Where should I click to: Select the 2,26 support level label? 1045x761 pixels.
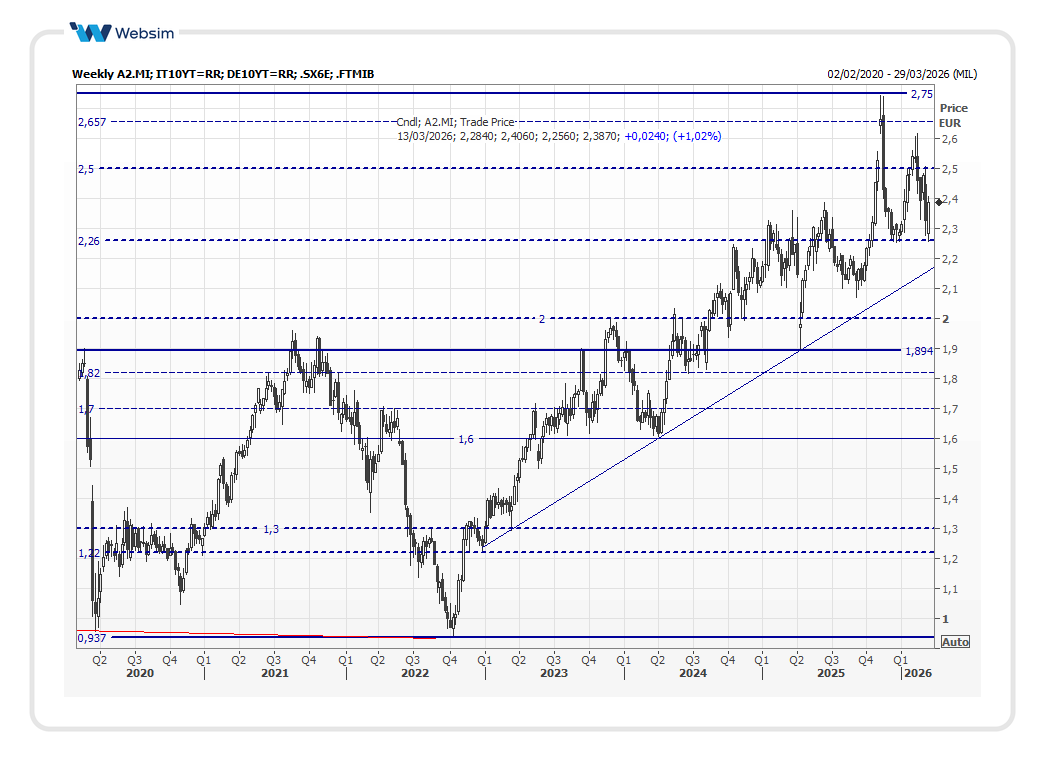pos(88,241)
